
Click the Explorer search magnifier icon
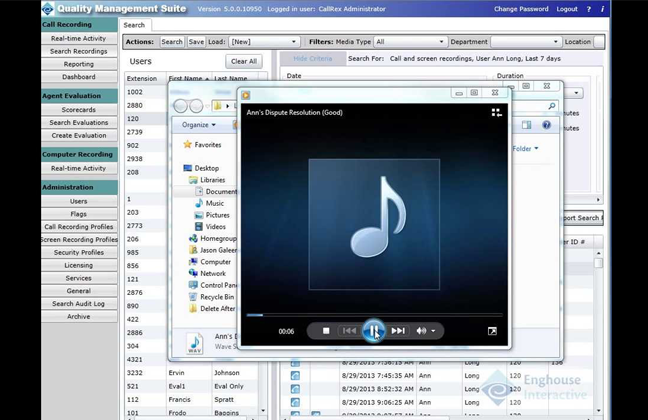[552, 106]
